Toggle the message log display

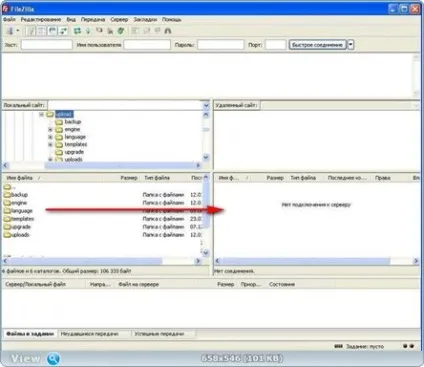coord(31,31)
